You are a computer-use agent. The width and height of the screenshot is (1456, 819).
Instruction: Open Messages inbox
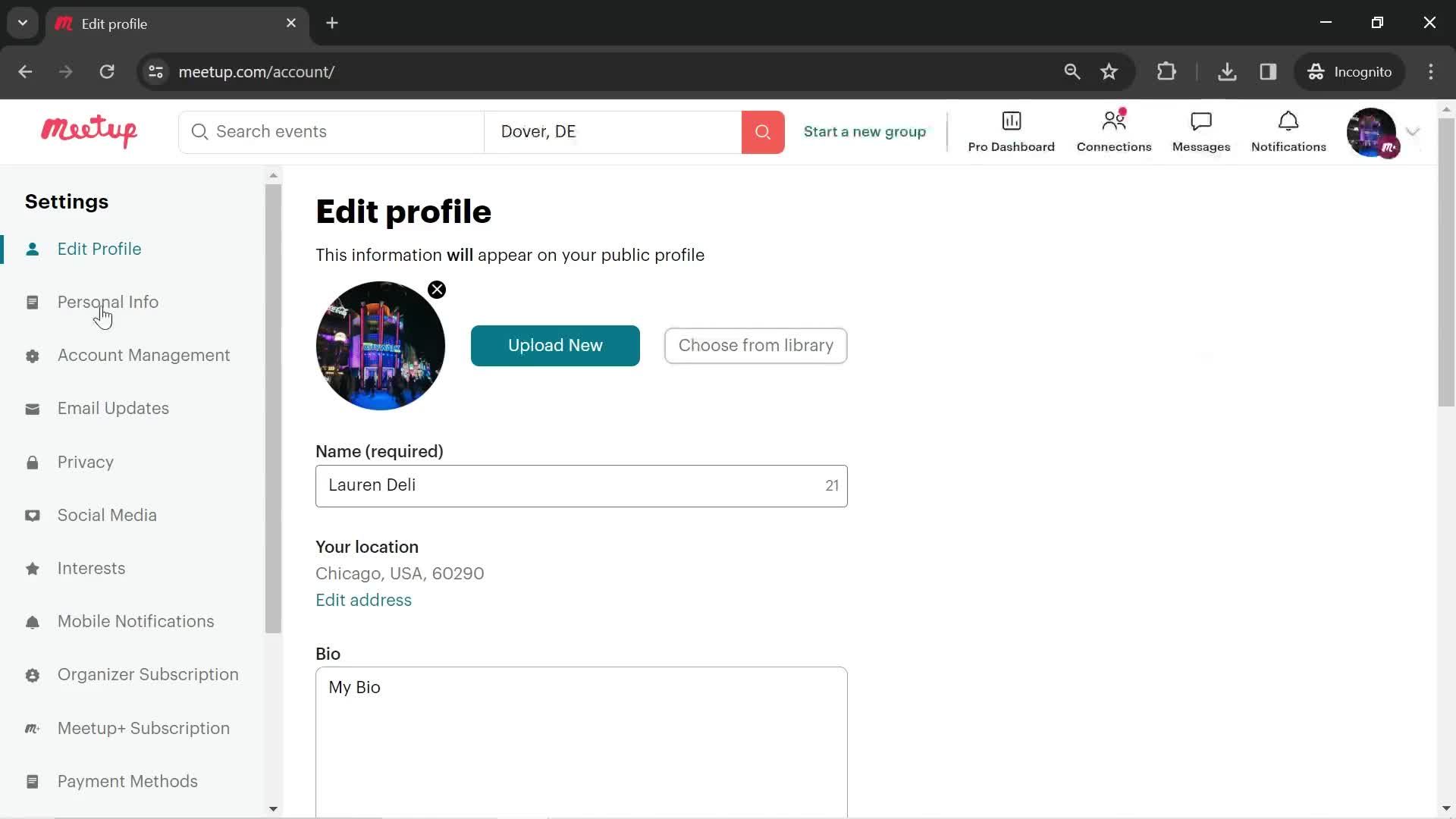coord(1201,131)
